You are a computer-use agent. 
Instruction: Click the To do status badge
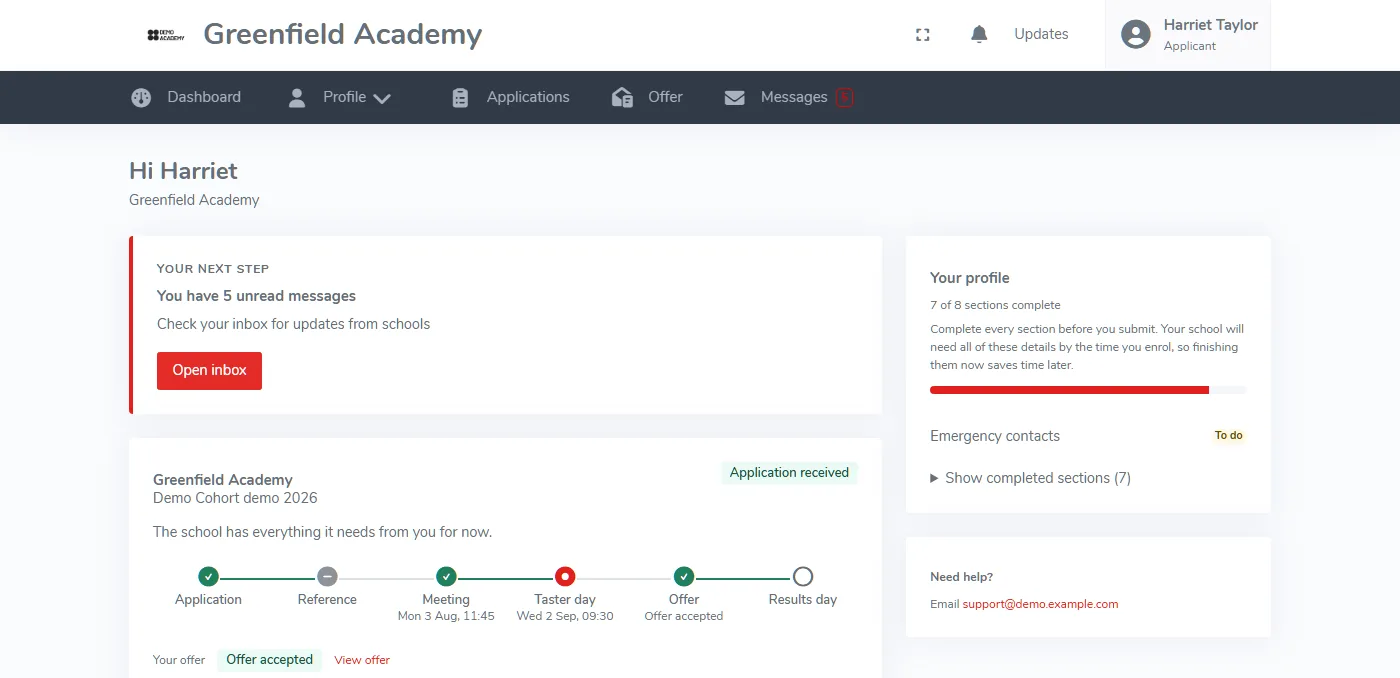(x=1229, y=436)
